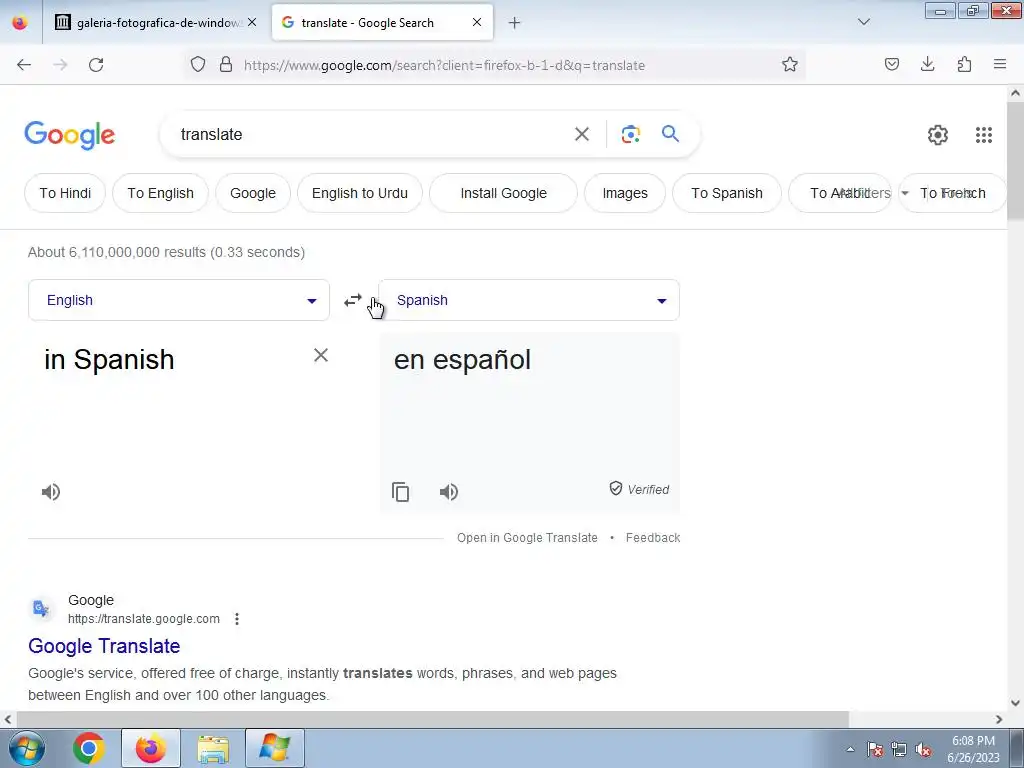Apply the To Hindi filter chip
Viewport: 1024px width, 768px height.
tap(65, 193)
